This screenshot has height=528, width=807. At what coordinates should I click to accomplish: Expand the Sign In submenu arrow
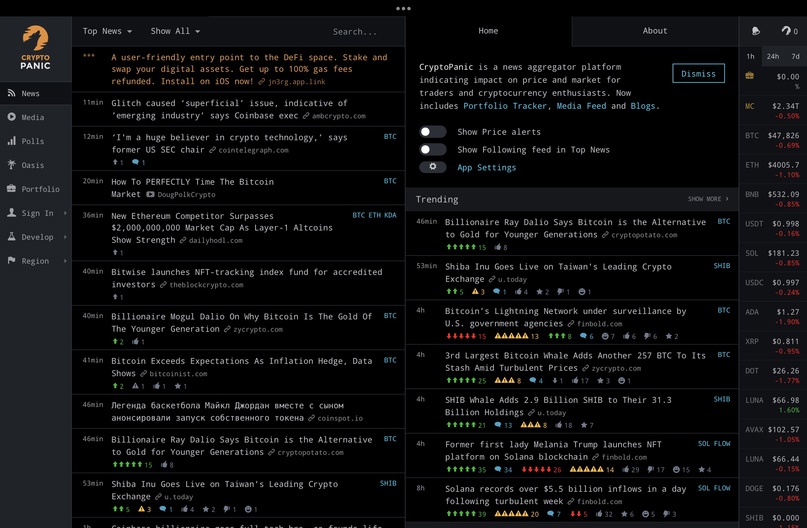(x=65, y=213)
